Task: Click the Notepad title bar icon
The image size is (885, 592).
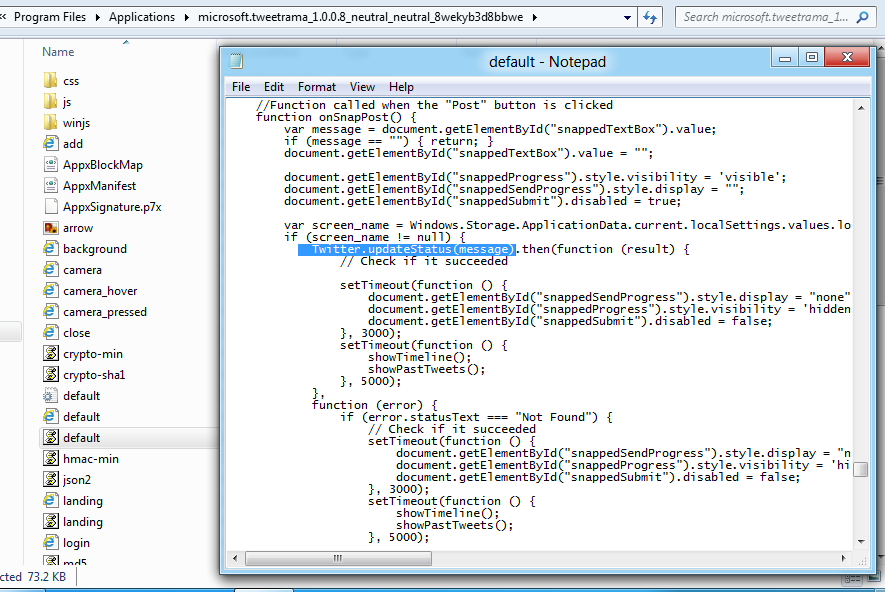Action: (236, 60)
